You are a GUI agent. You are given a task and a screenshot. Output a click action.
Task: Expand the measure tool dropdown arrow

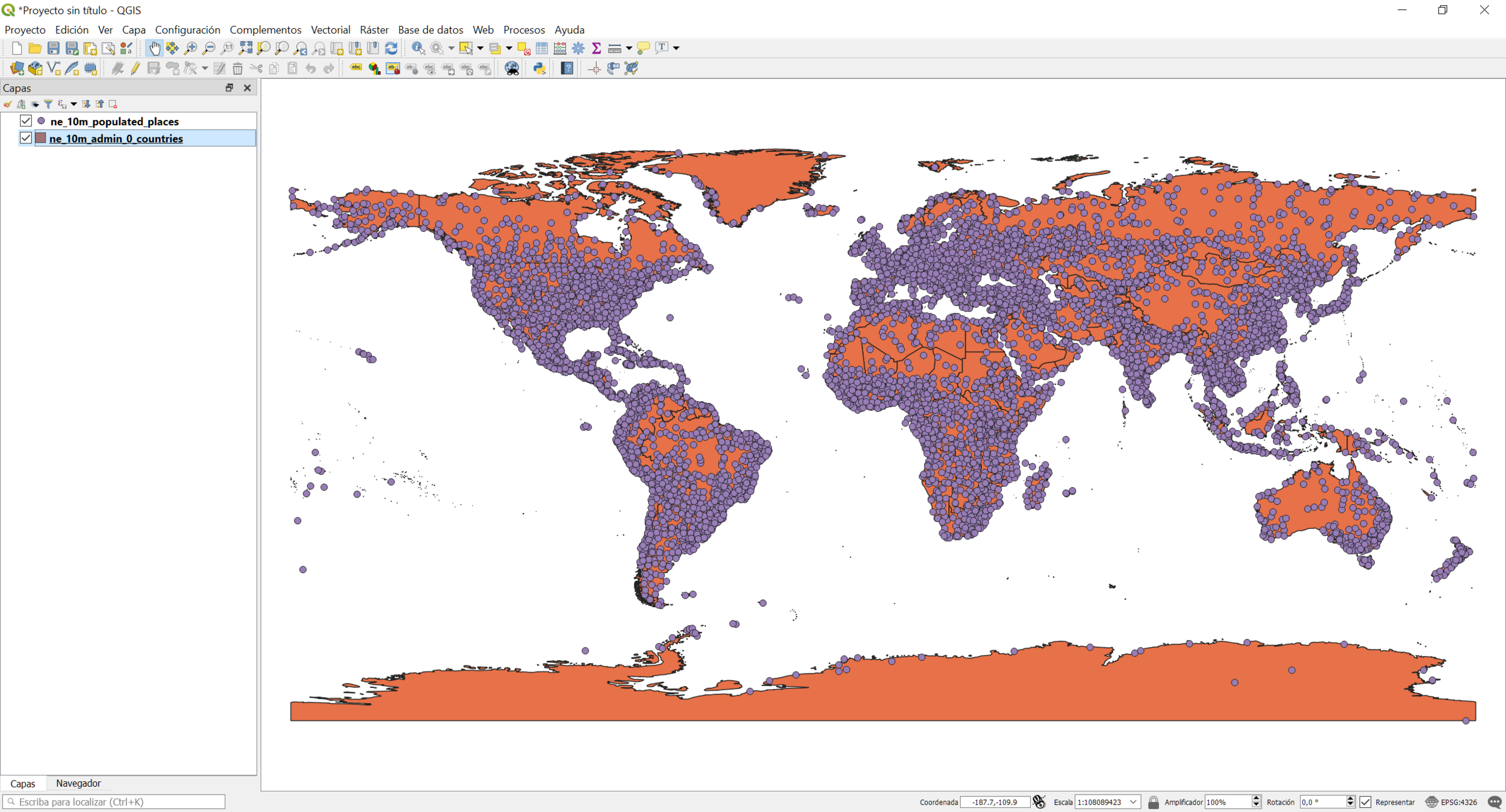click(x=629, y=48)
